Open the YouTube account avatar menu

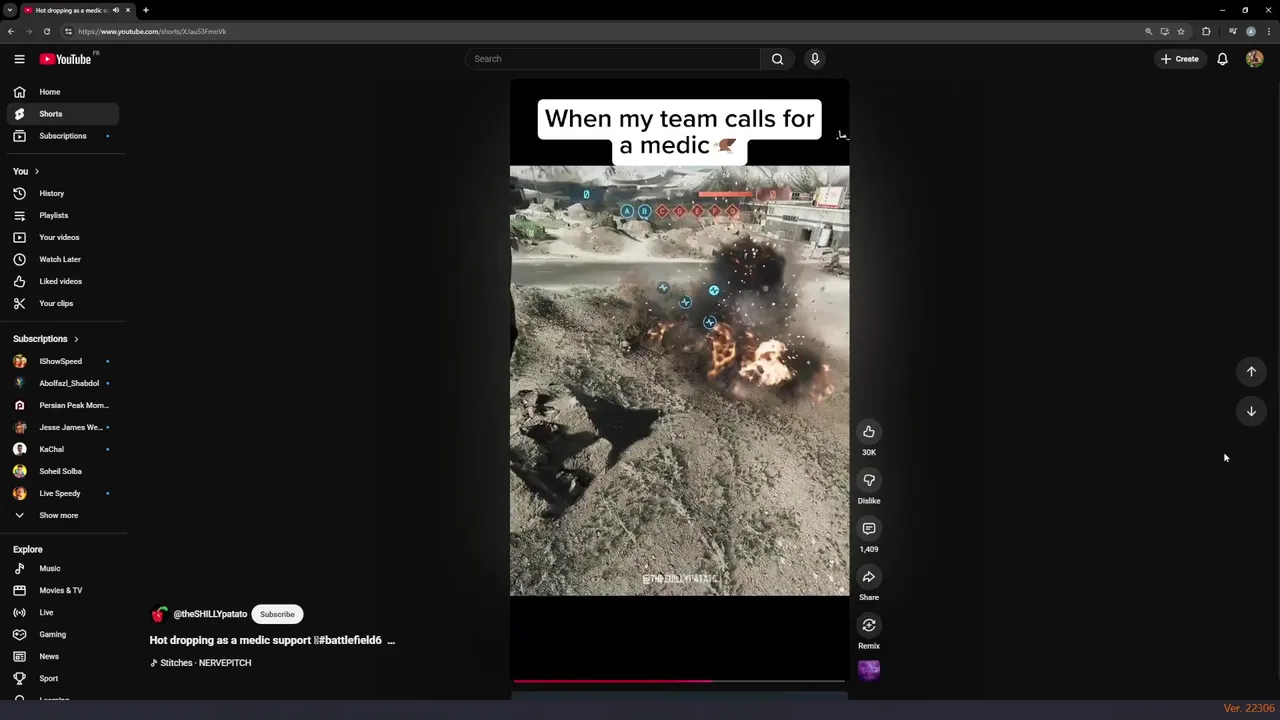pyautogui.click(x=1254, y=59)
